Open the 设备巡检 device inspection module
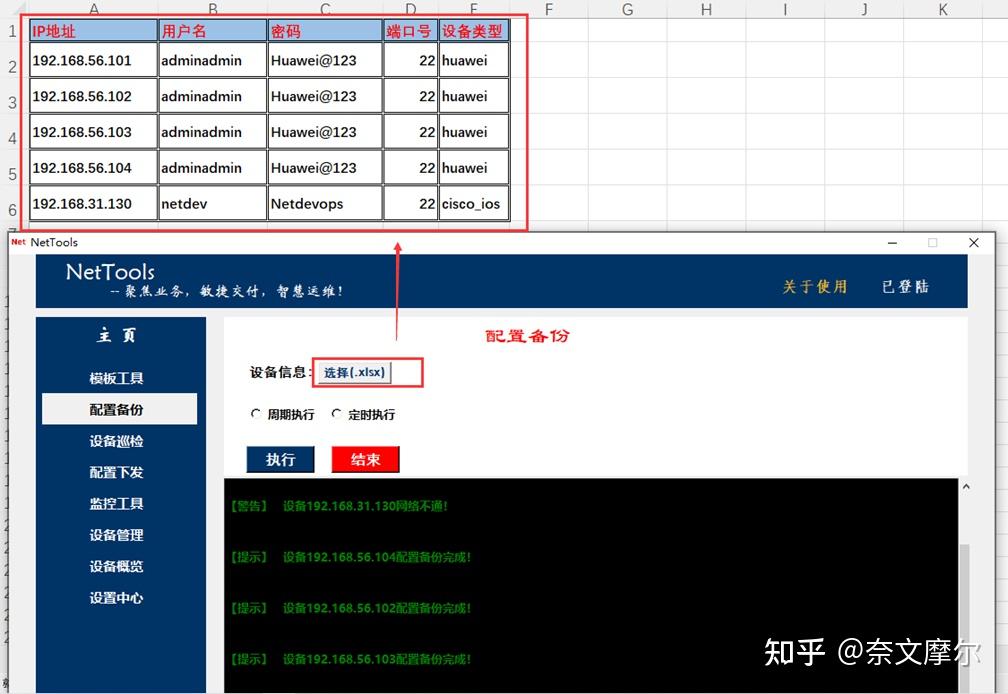 coord(117,441)
